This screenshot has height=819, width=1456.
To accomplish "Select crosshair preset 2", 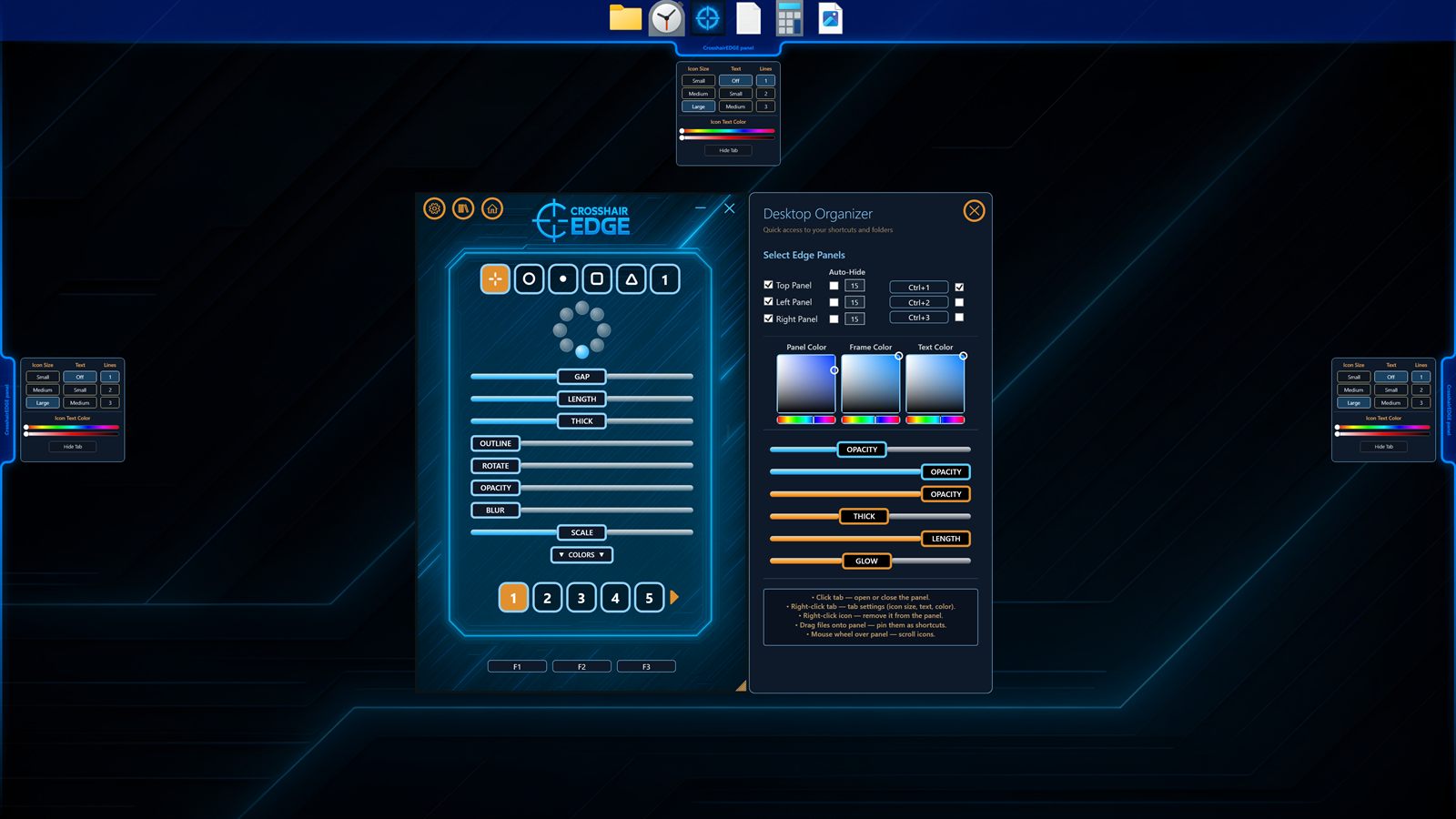I will click(x=547, y=598).
